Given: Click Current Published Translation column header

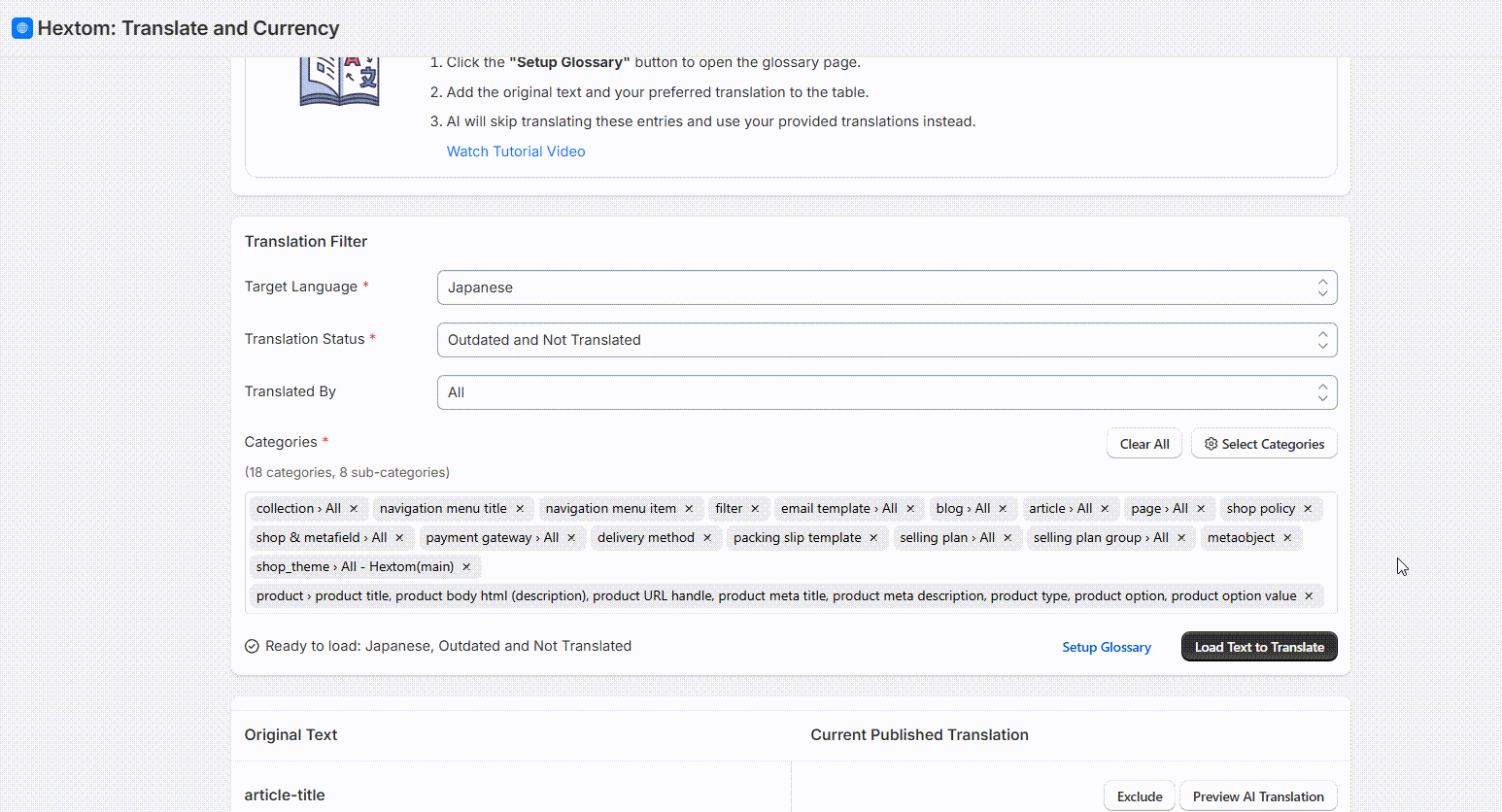Looking at the screenshot, I should [919, 734].
